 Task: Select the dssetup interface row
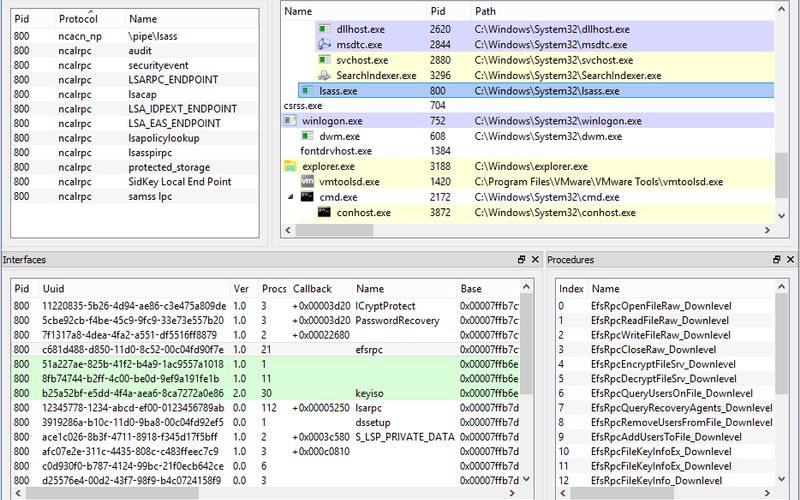point(265,422)
